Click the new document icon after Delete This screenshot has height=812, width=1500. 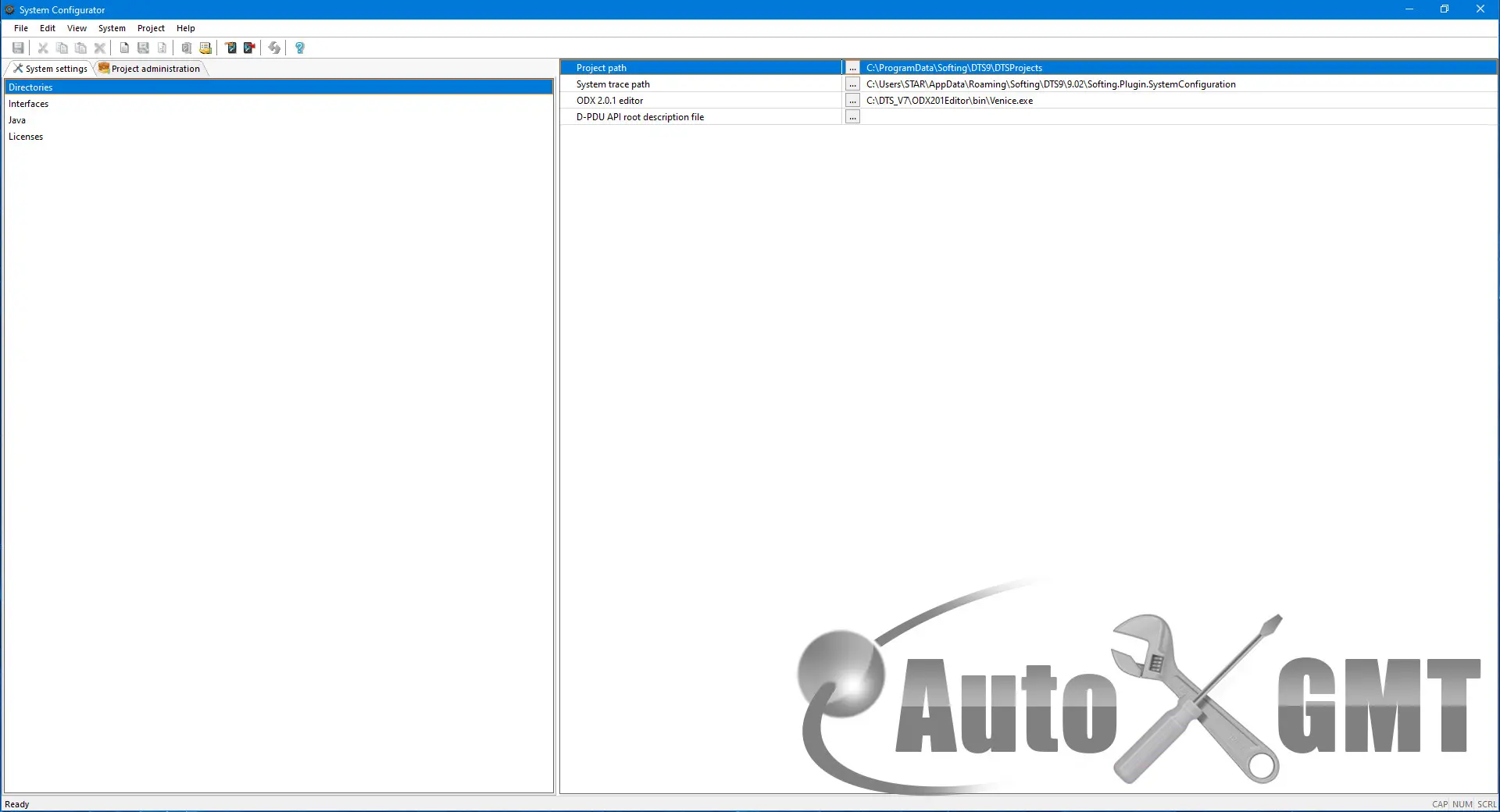pos(124,48)
